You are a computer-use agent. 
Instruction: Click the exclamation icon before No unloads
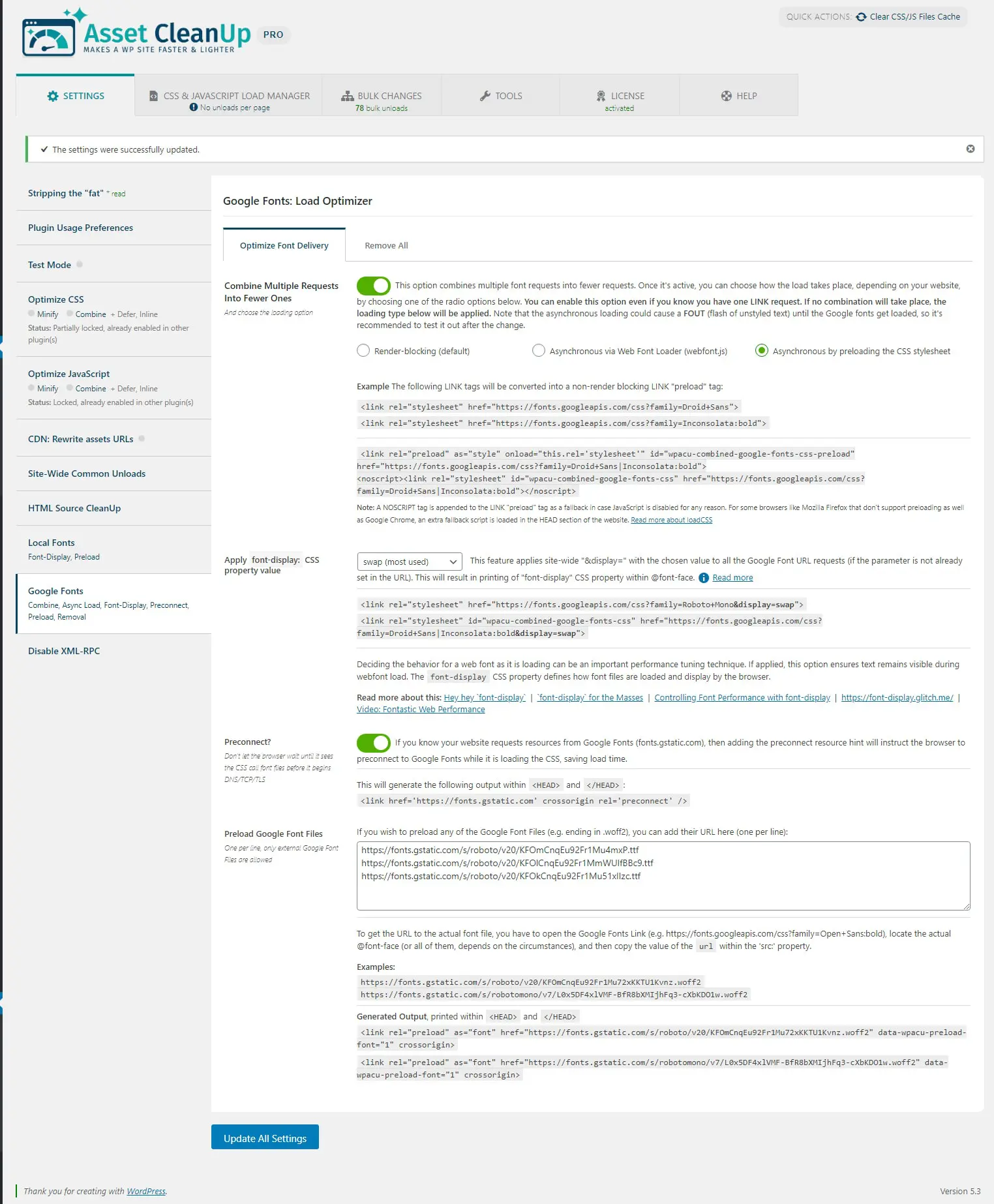point(194,107)
